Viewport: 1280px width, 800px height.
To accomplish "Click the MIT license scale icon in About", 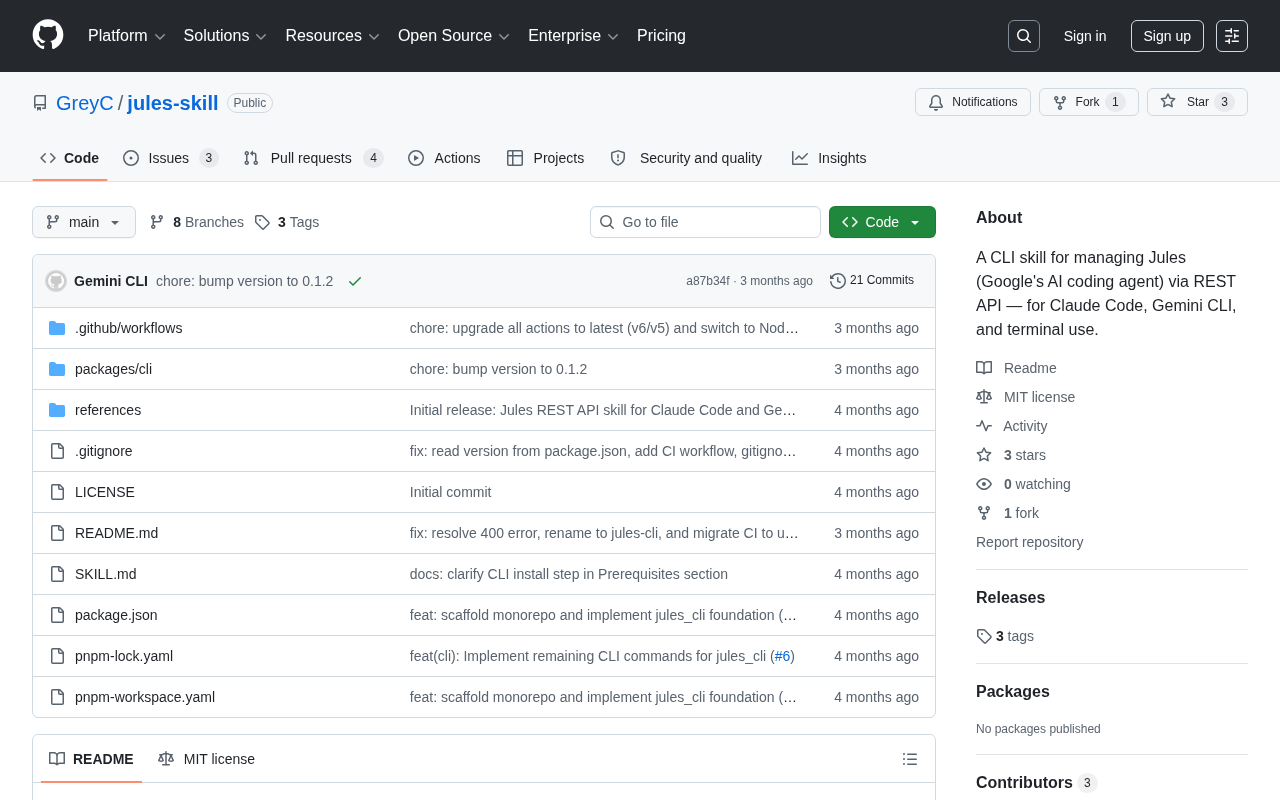I will [984, 397].
